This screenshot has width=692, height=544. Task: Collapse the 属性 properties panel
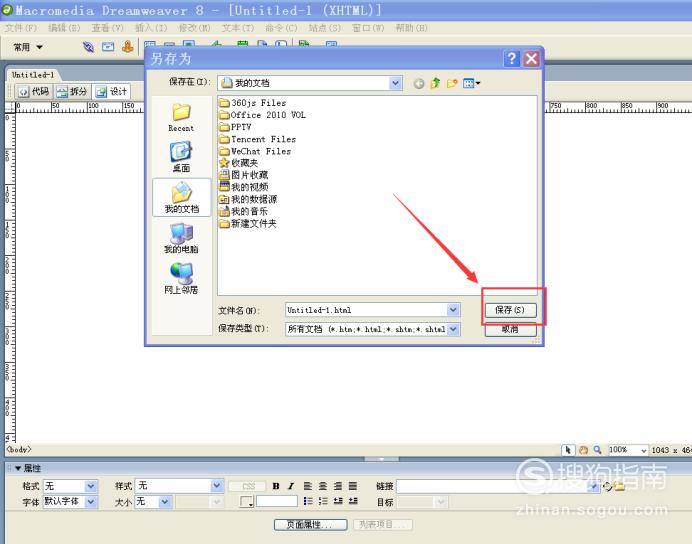pos(18,468)
